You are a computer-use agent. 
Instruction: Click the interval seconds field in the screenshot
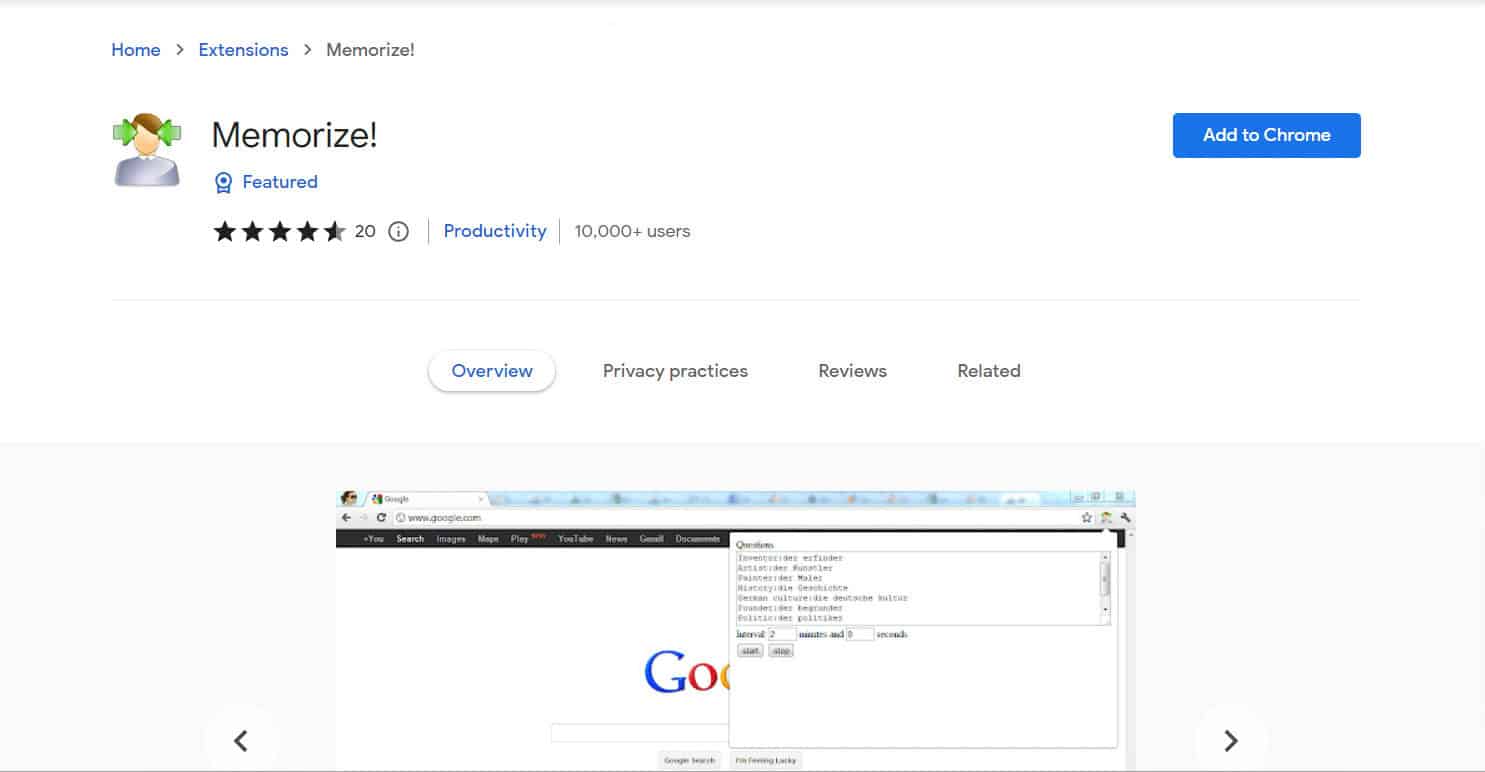pos(859,634)
